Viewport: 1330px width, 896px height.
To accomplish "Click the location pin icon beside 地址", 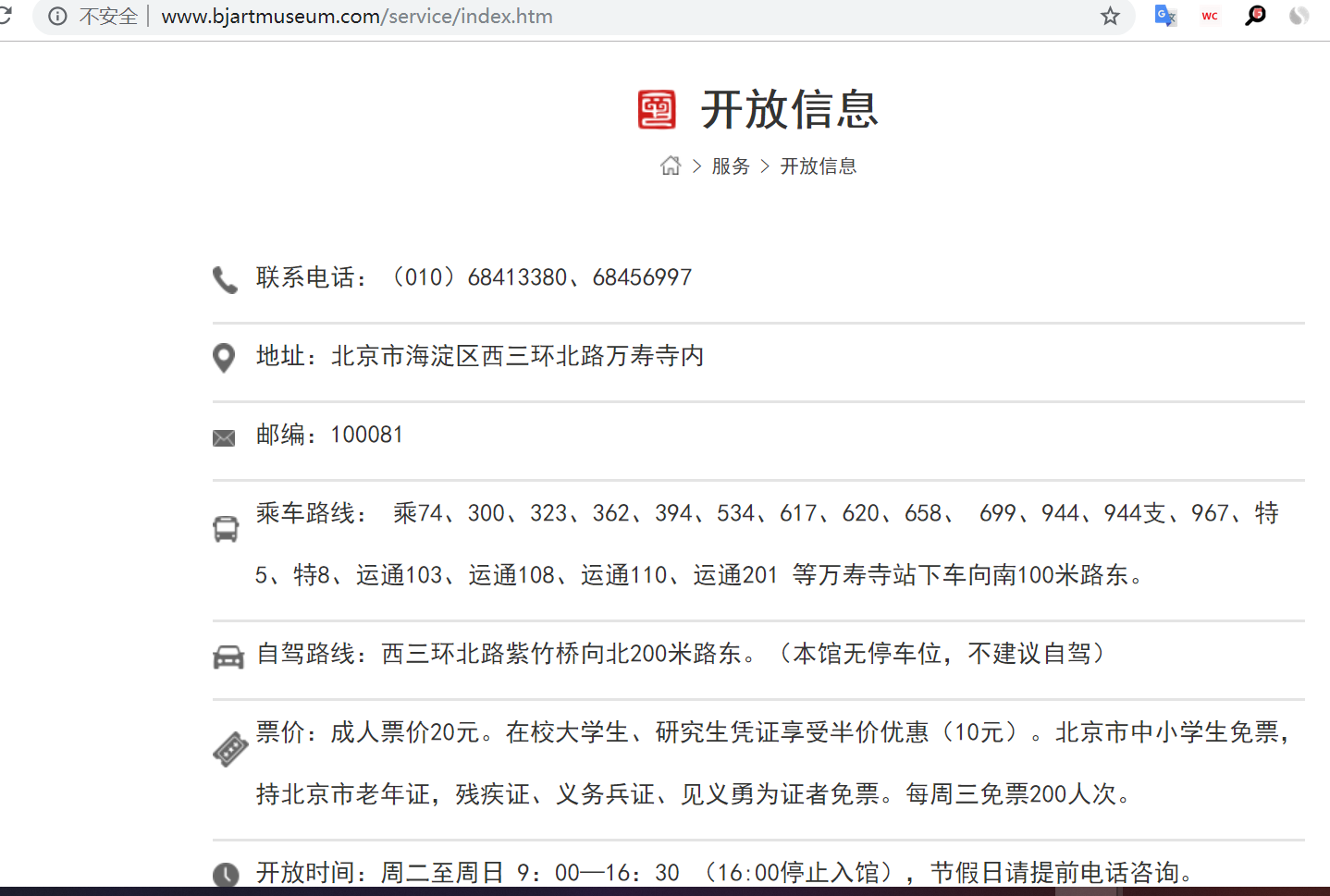I will [x=224, y=358].
